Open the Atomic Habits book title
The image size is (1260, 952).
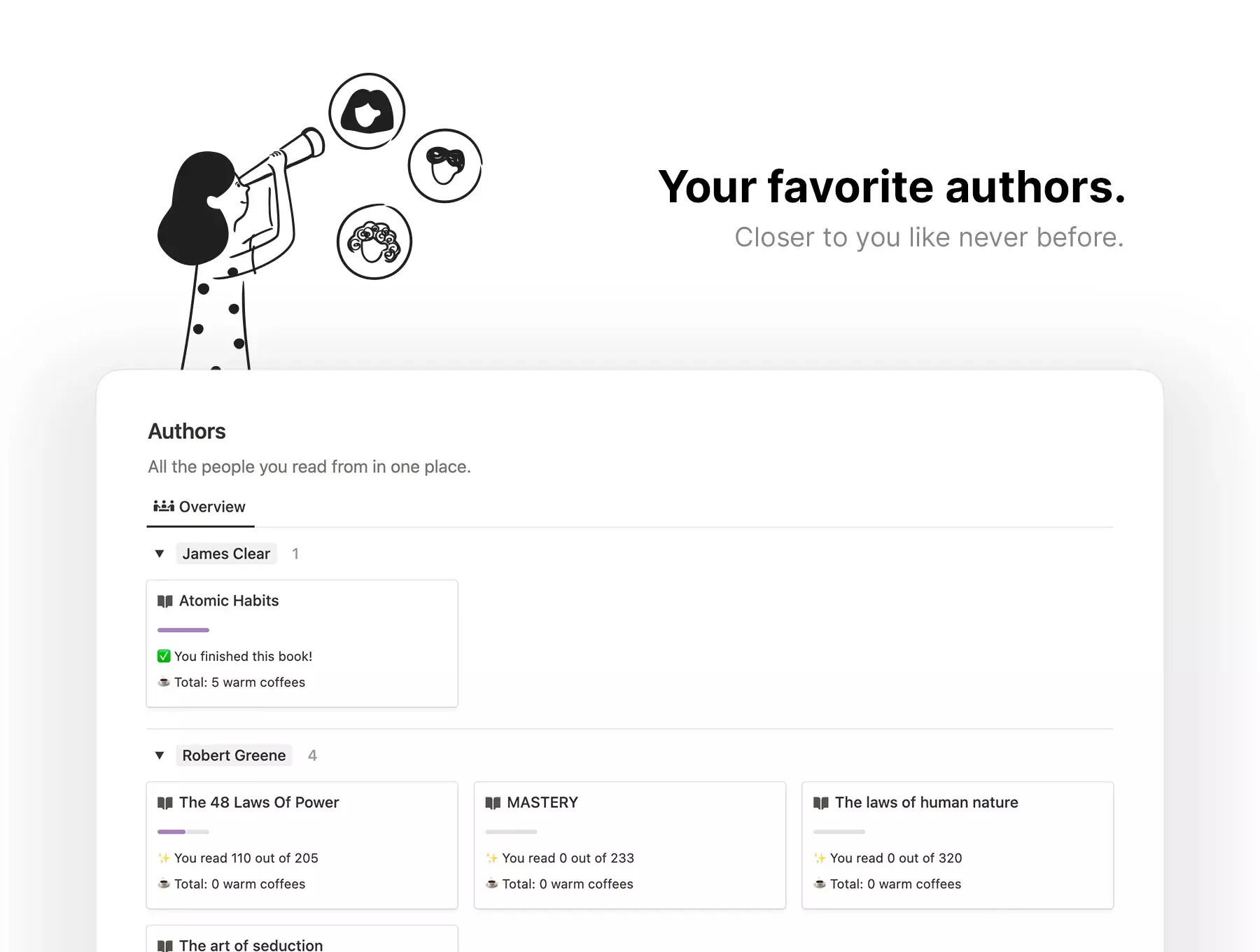tap(229, 601)
